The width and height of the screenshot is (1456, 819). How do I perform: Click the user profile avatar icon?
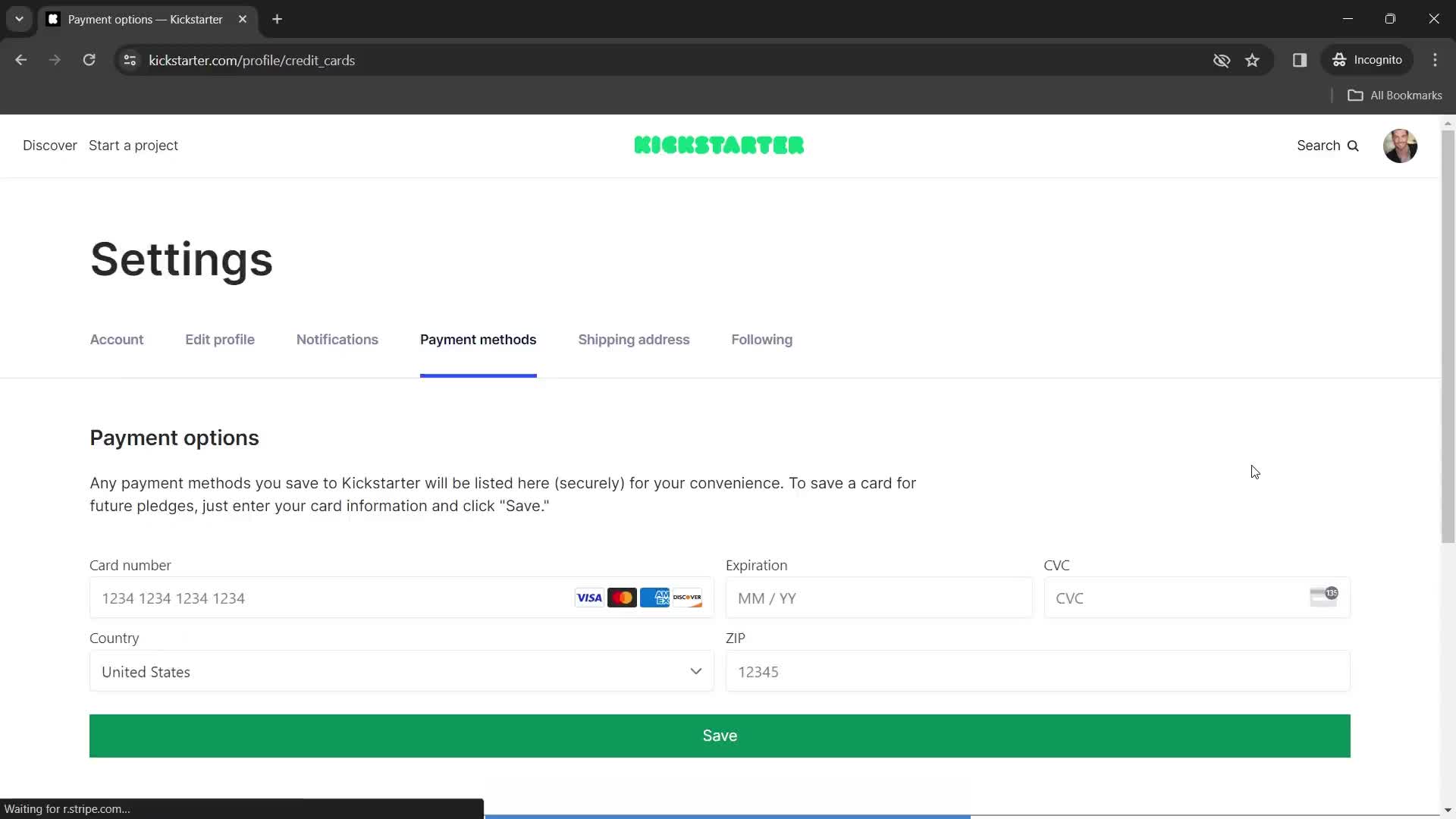pyautogui.click(x=1400, y=145)
